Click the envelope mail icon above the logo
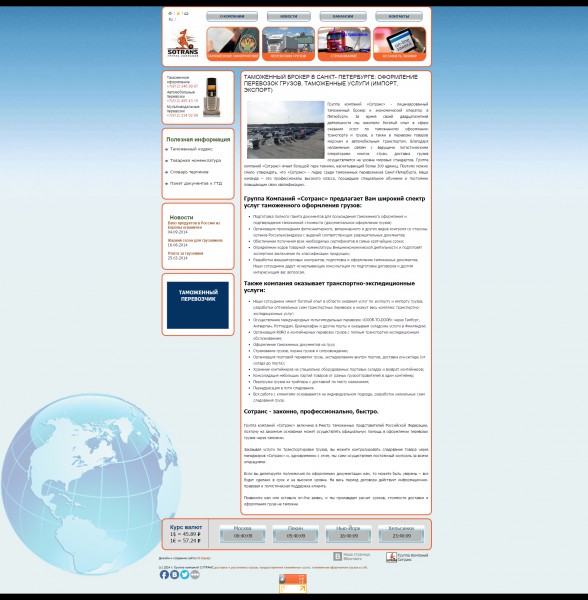The image size is (588, 600). 186,13
